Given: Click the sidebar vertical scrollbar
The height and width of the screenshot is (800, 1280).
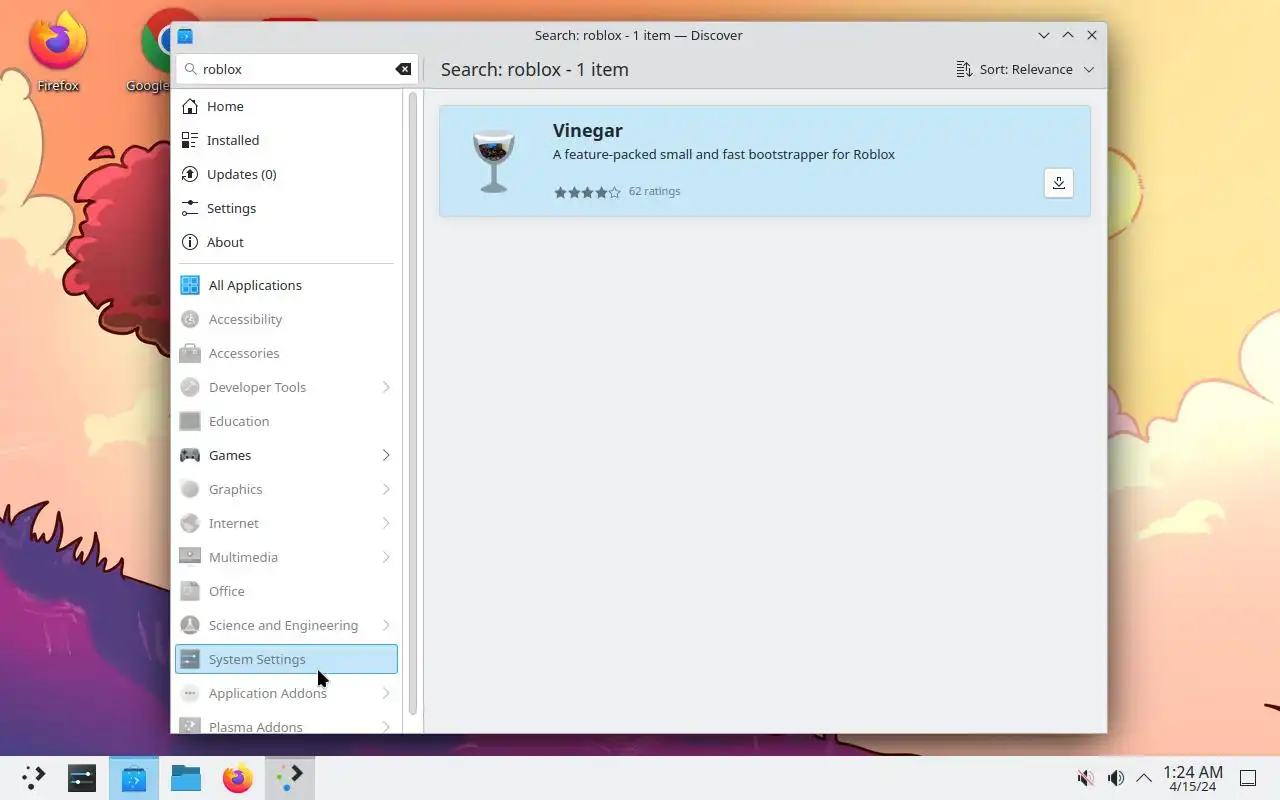Looking at the screenshot, I should pos(412,403).
